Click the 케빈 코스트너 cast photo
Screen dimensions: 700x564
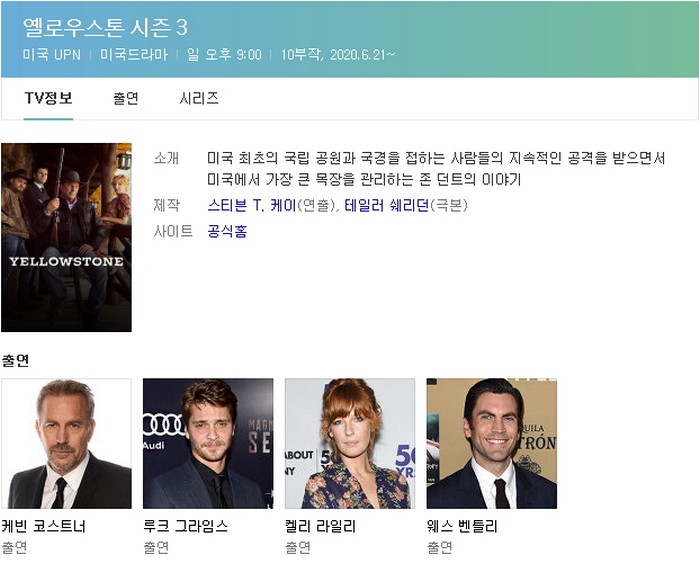66,443
